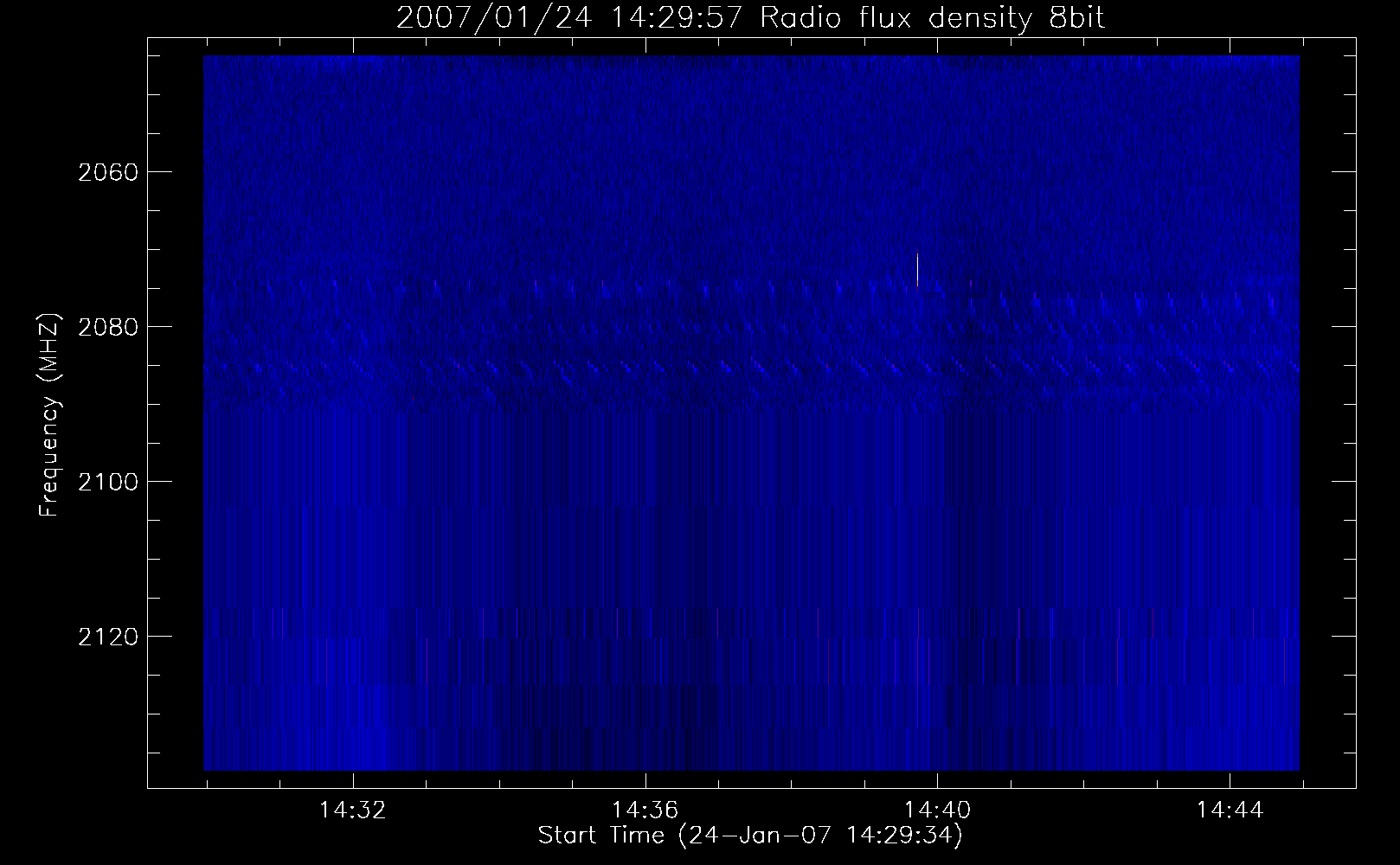Click the 14:36 time tick label
1400x865 pixels.
pos(645,811)
